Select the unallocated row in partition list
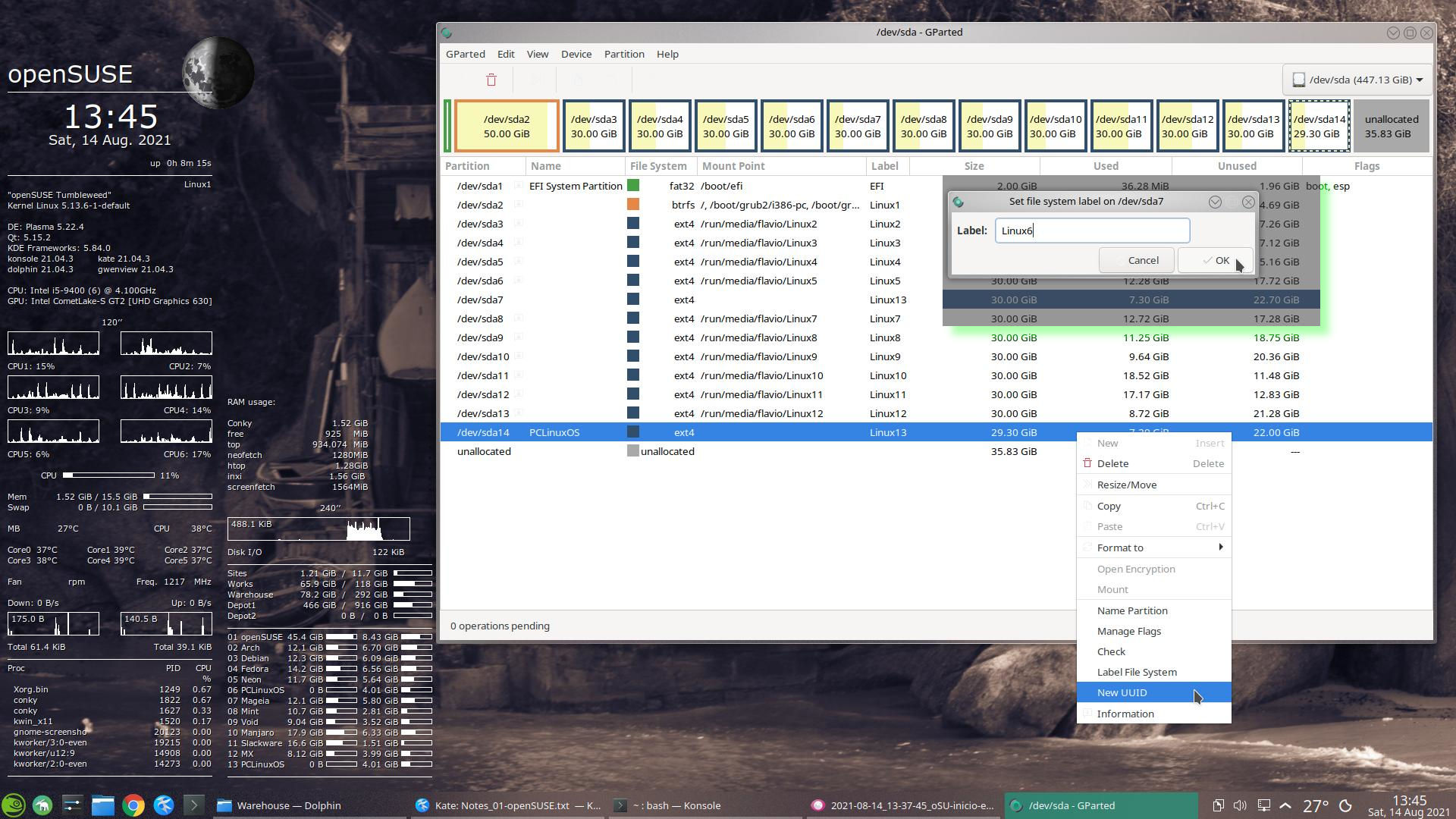Image resolution: width=1456 pixels, height=819 pixels. click(x=936, y=451)
